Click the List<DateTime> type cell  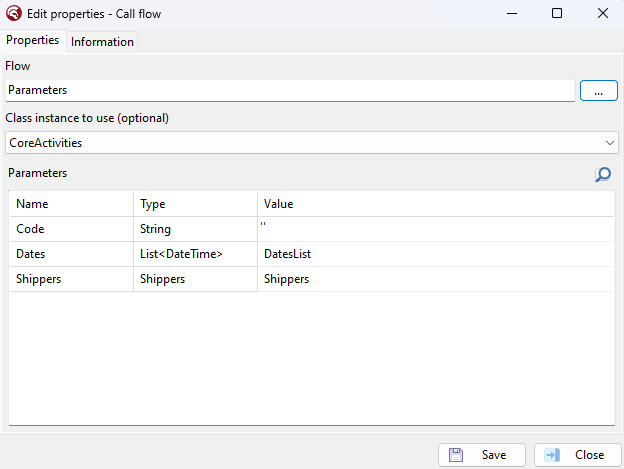point(195,254)
